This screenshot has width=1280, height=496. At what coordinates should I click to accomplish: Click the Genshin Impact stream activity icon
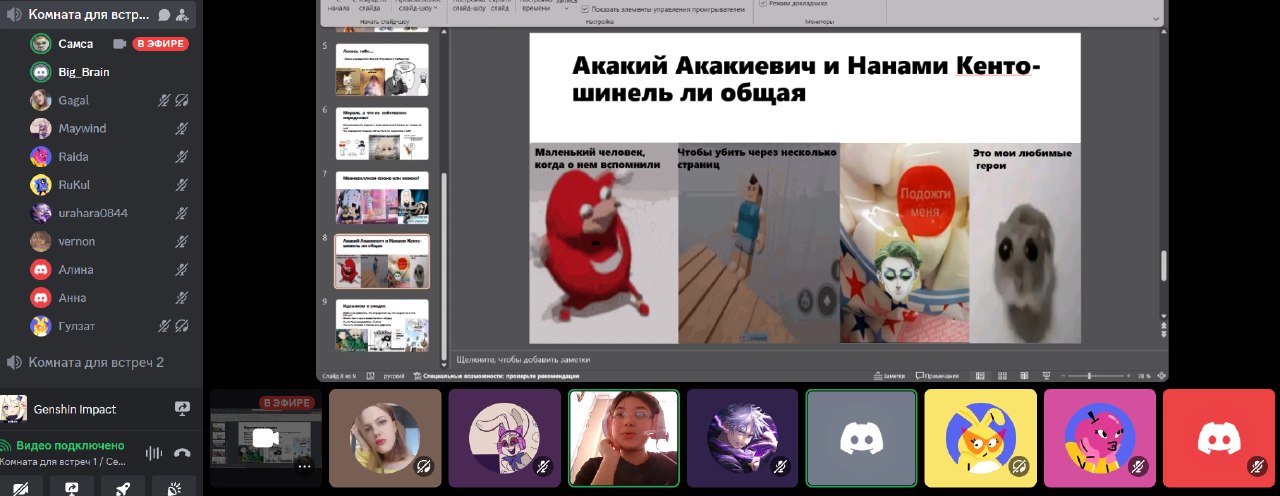(182, 409)
